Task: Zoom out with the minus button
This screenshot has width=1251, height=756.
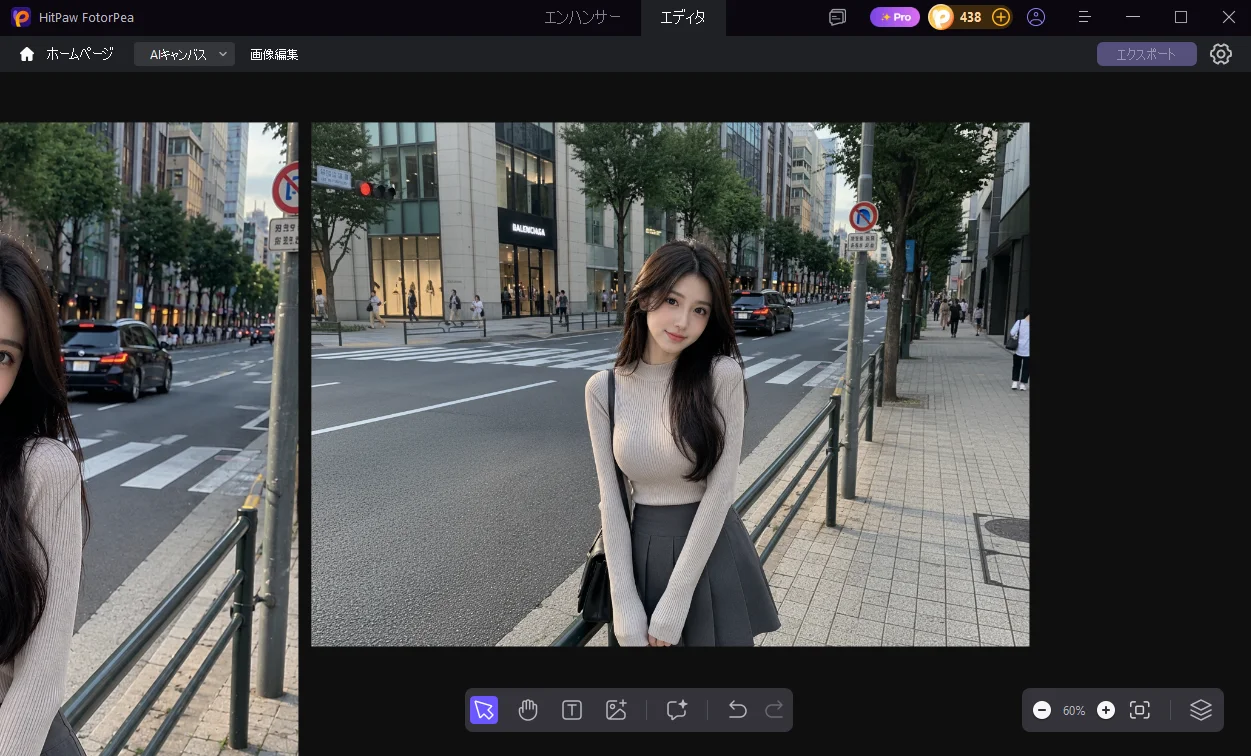Action: point(1042,710)
